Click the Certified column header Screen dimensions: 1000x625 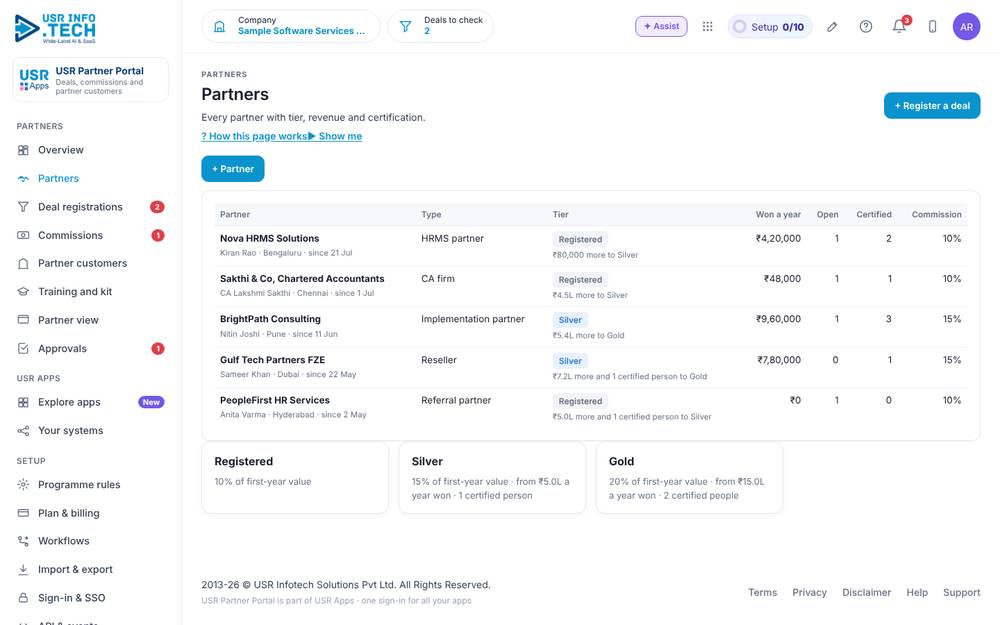point(874,214)
